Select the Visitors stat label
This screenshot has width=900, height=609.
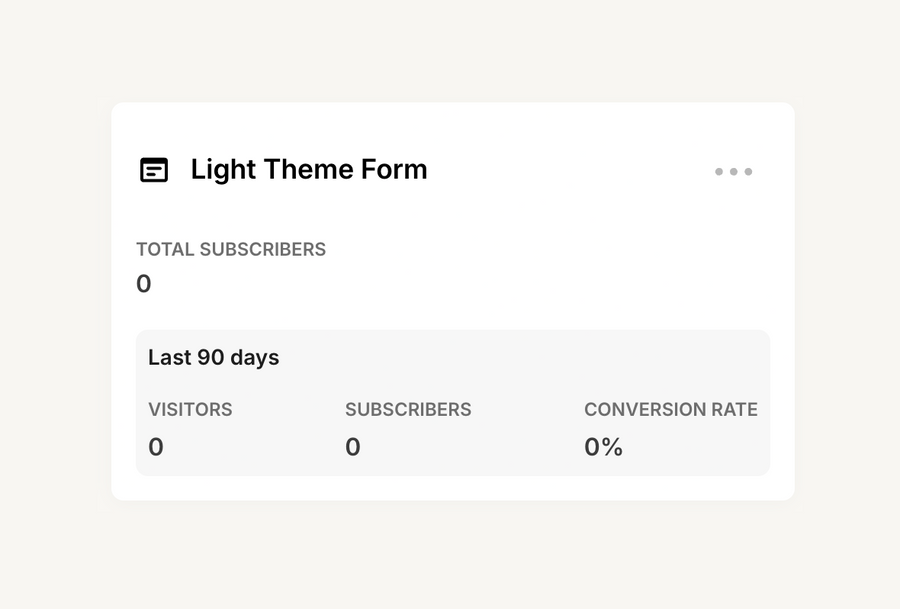(x=190, y=409)
